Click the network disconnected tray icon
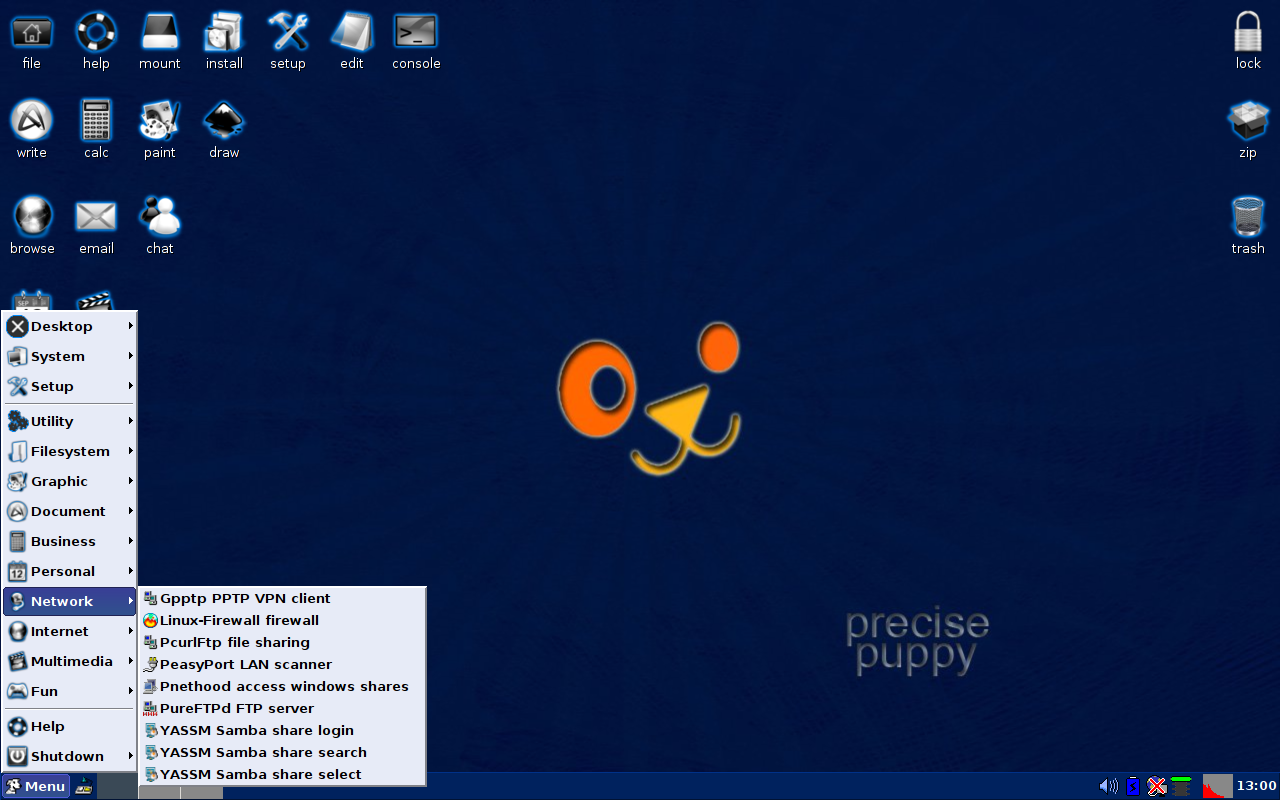This screenshot has height=800, width=1280. (1157, 786)
